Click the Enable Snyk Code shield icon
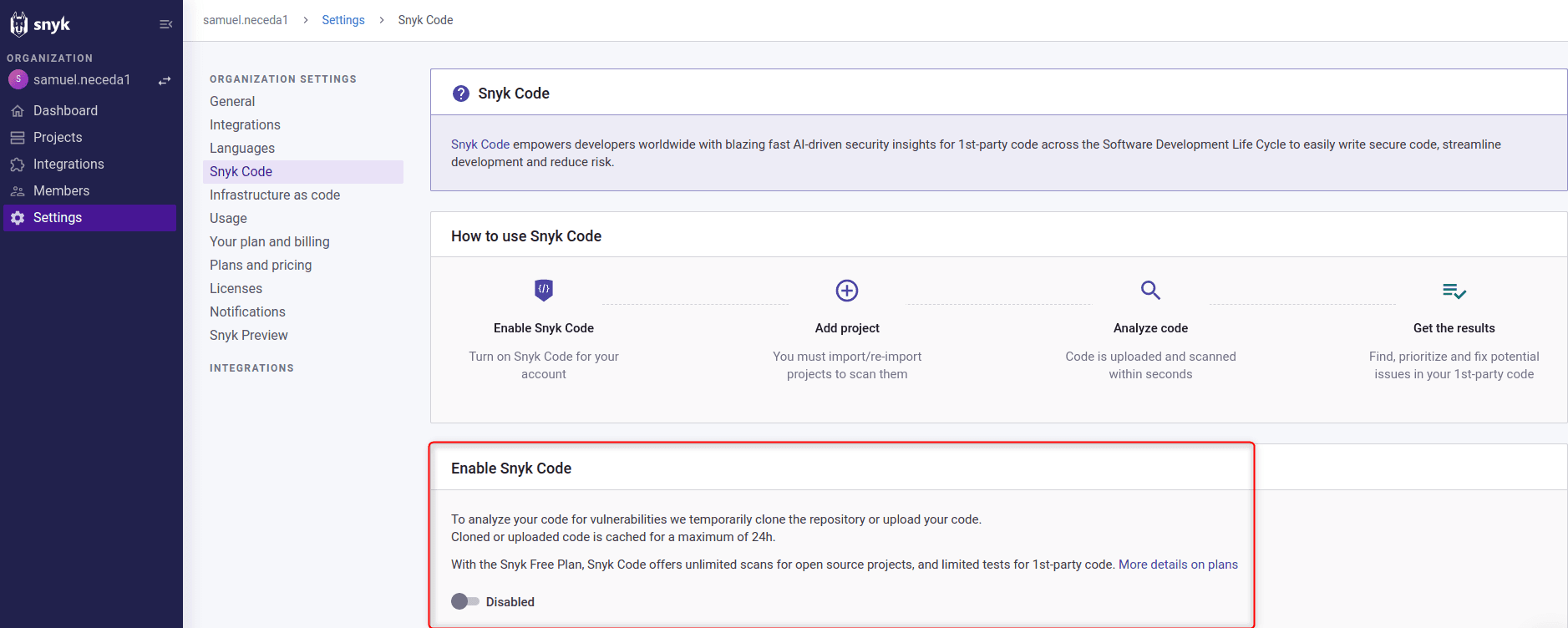 [544, 290]
